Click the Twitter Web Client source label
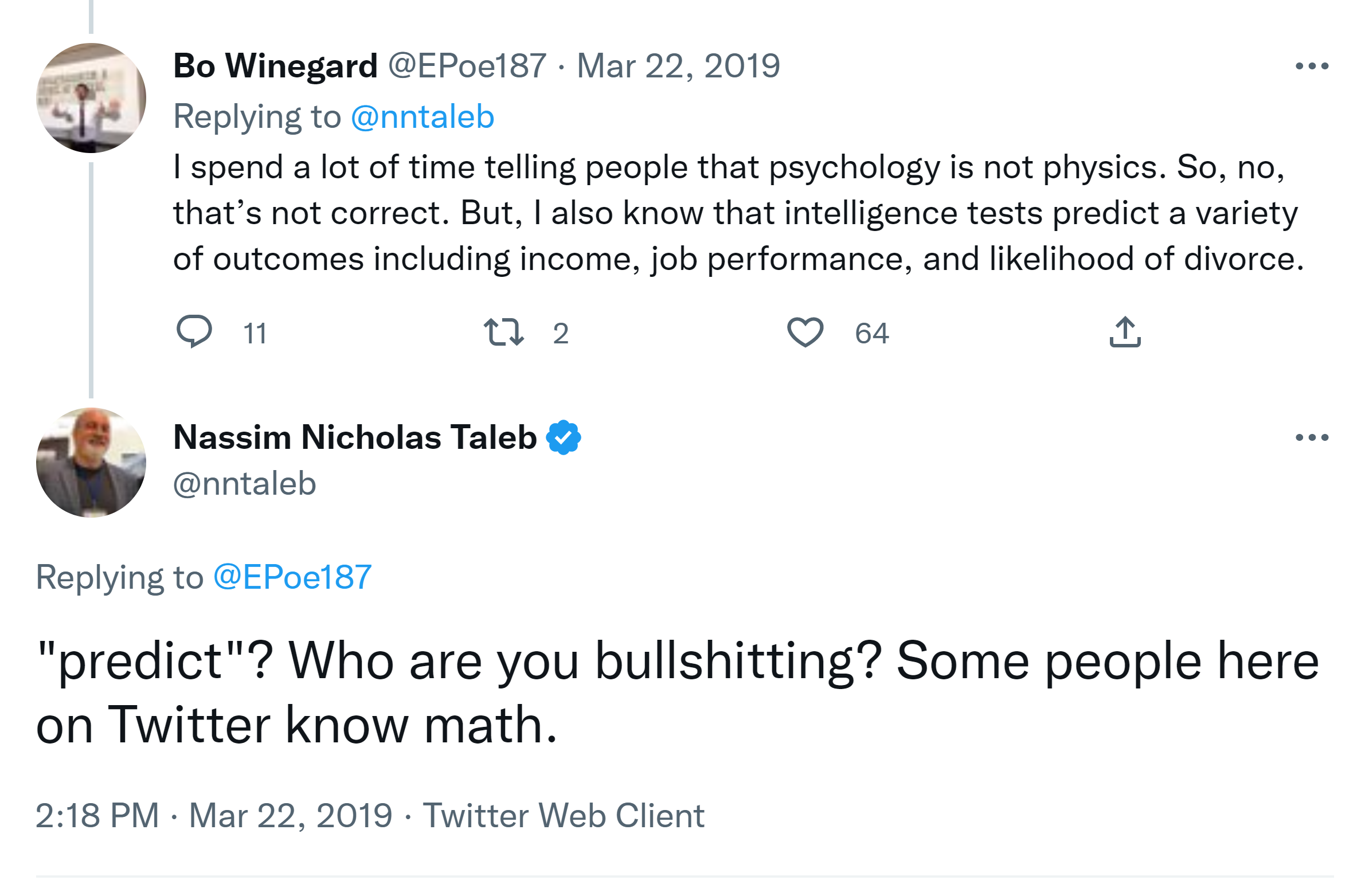 564,816
